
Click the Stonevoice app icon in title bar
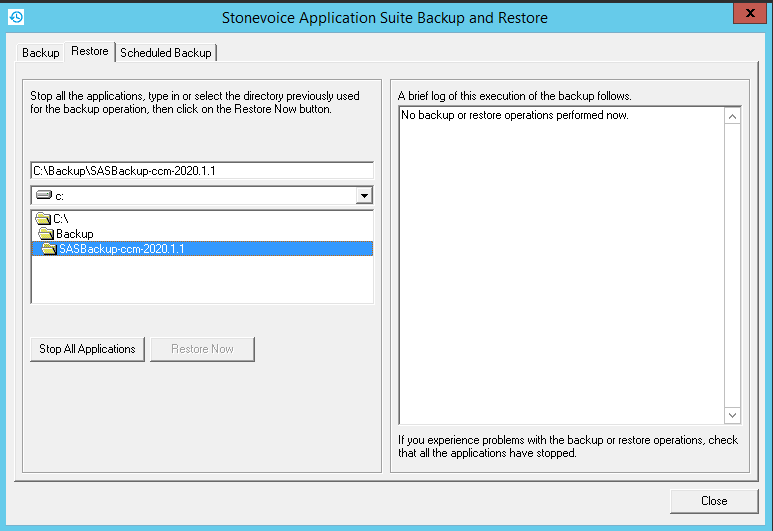pyautogui.click(x=15, y=17)
